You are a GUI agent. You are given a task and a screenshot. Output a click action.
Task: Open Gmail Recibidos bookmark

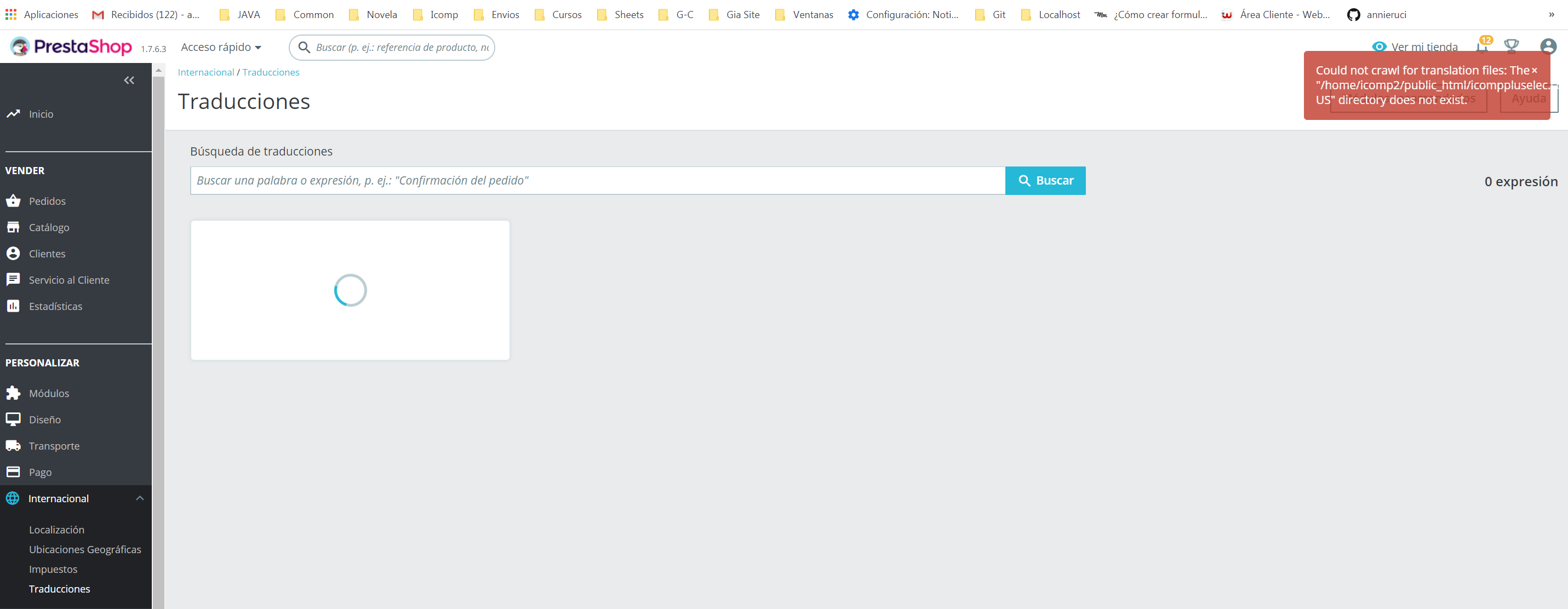[146, 14]
